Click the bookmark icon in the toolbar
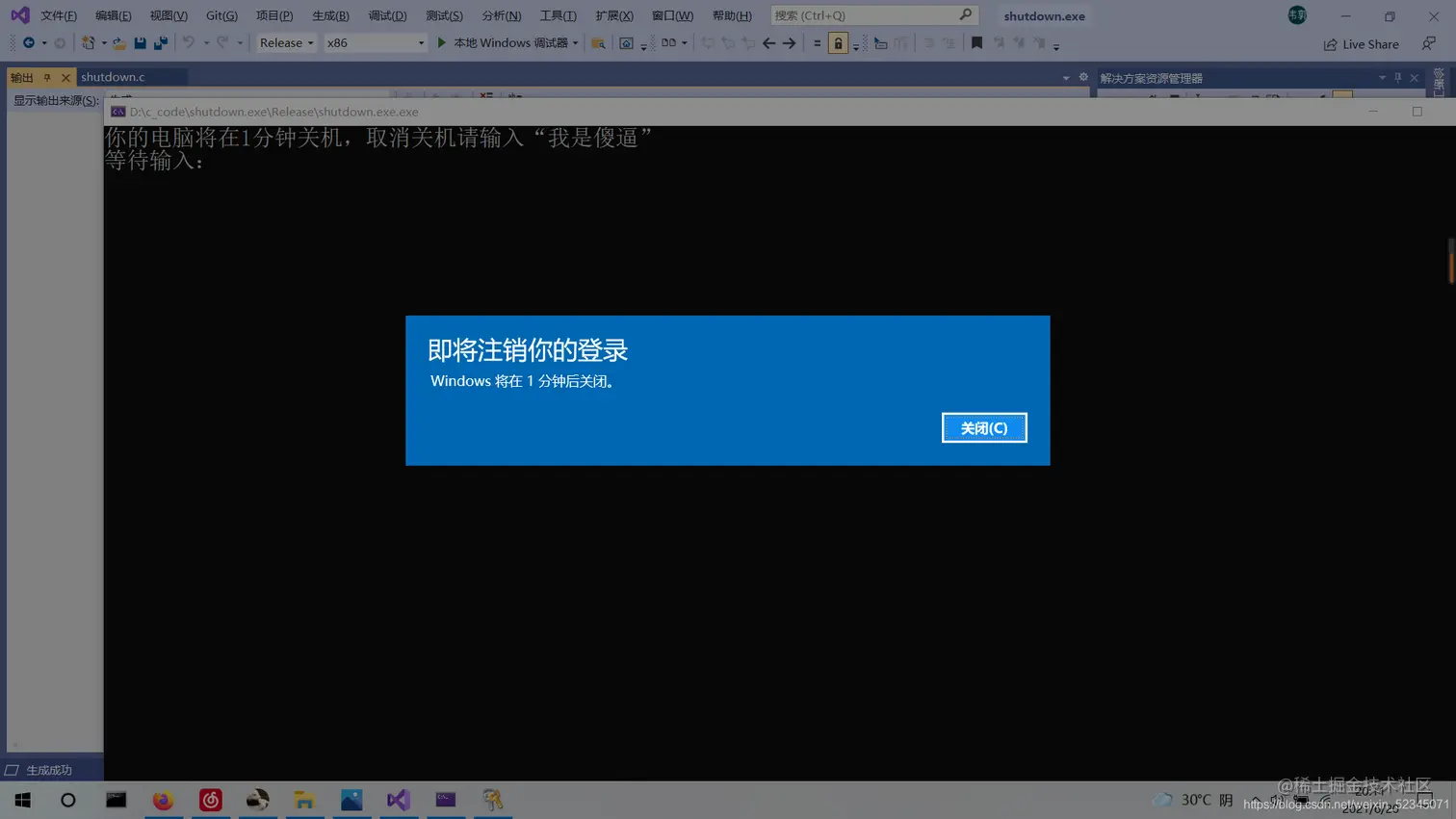This screenshot has height=819, width=1456. 976,43
